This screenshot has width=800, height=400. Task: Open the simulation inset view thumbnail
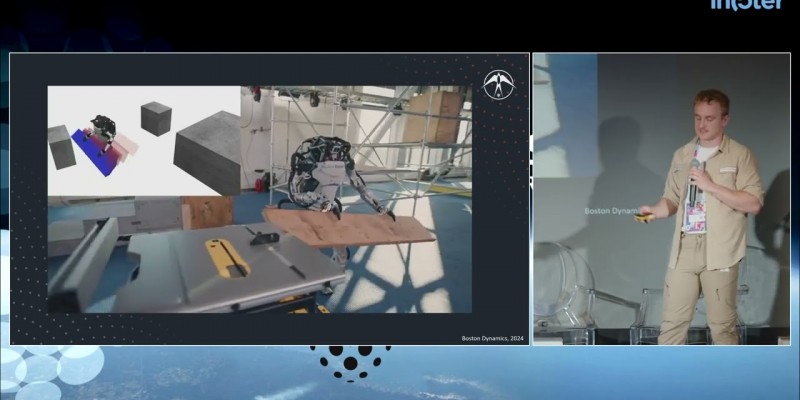click(144, 140)
